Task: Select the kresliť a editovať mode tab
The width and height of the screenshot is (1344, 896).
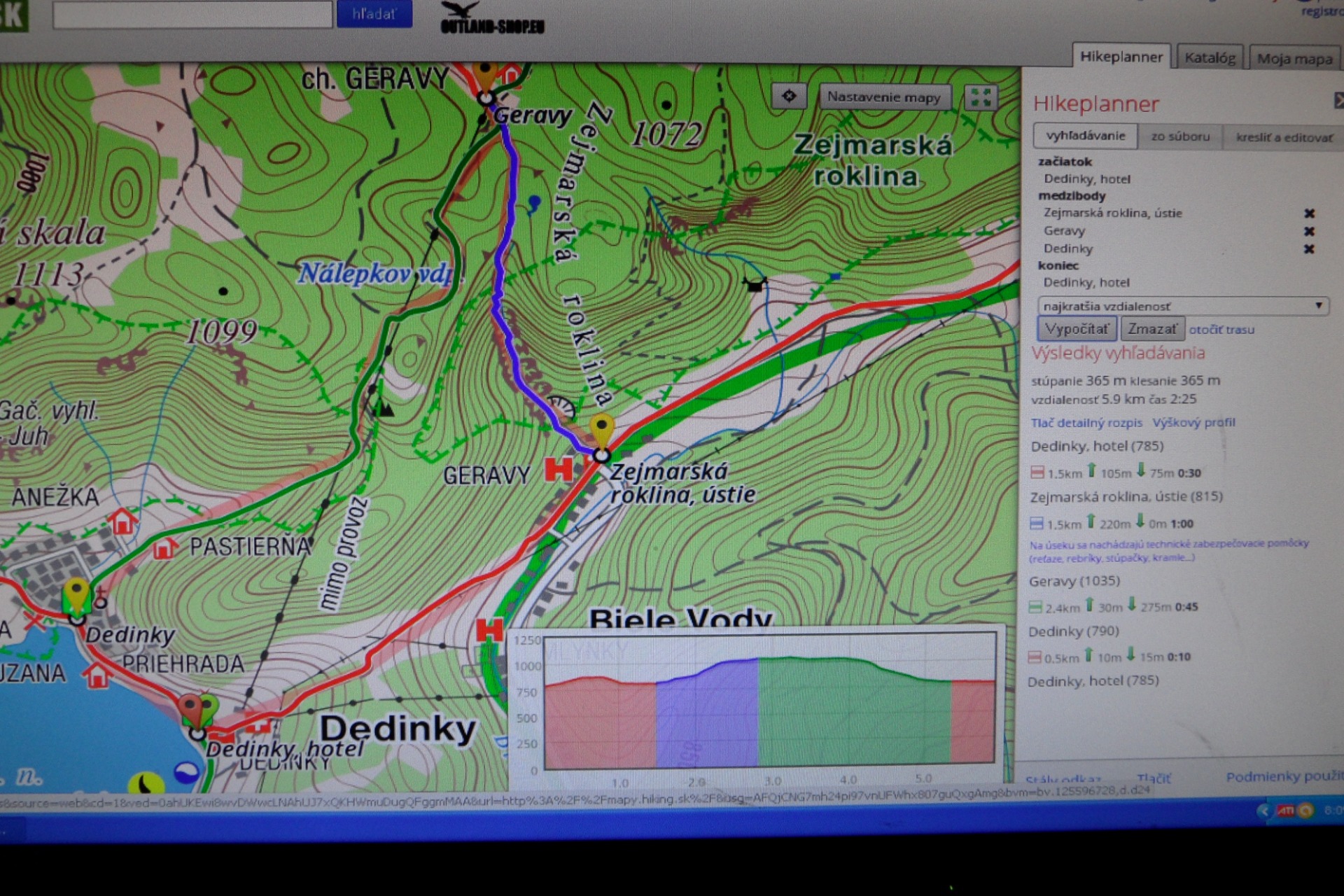Action: (x=1284, y=137)
